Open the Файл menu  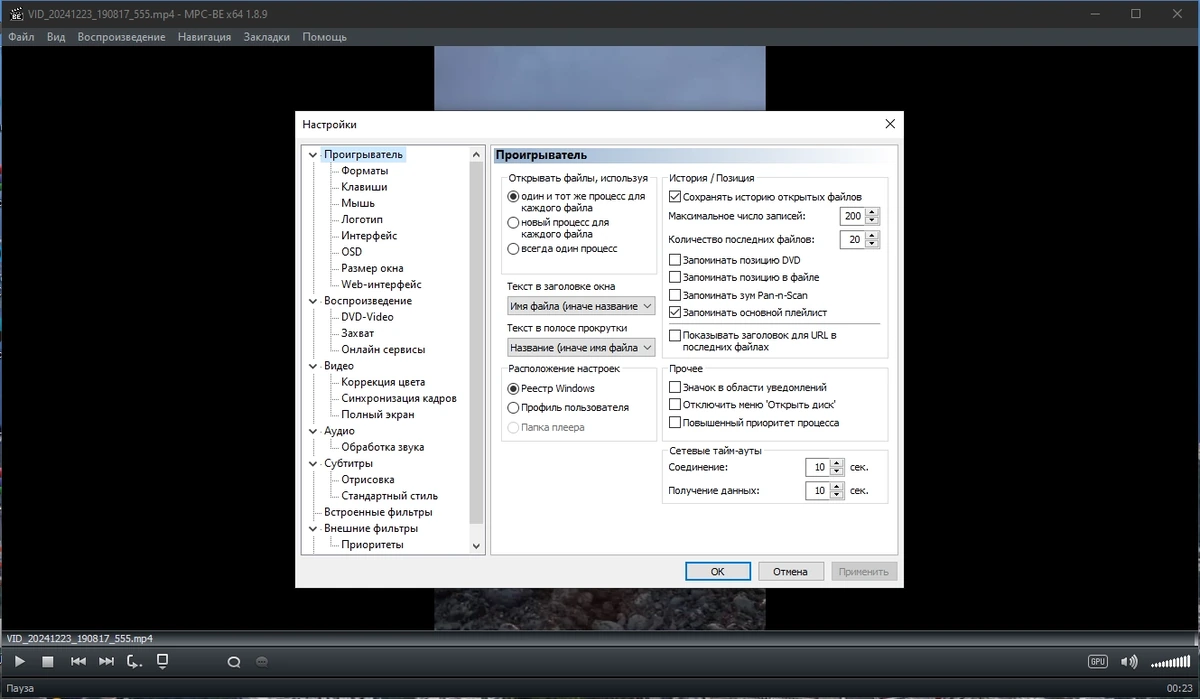click(21, 37)
